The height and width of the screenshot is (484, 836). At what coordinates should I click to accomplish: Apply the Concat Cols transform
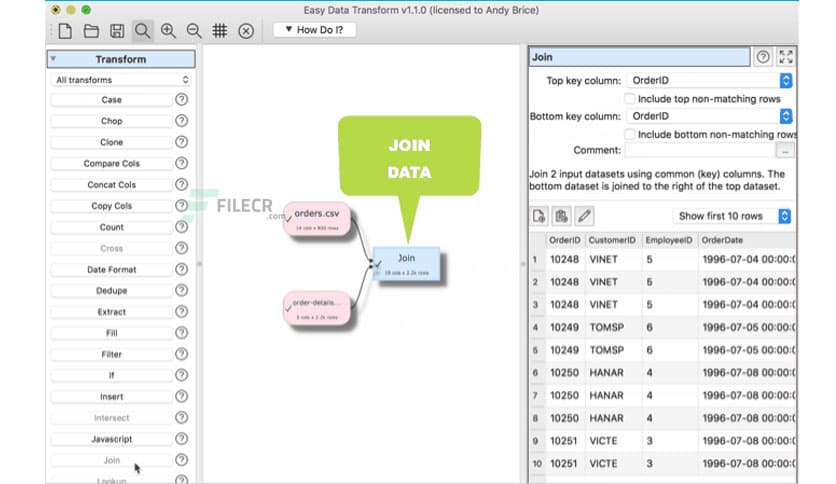pyautogui.click(x=111, y=184)
